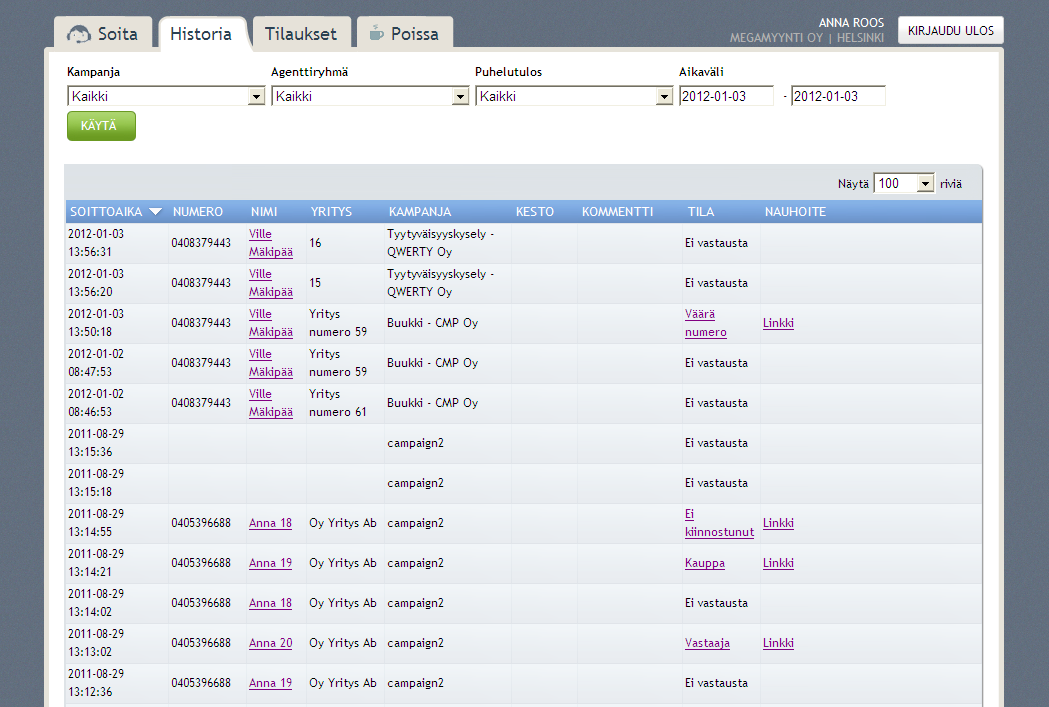Open the Kampanja dropdown

click(166, 96)
